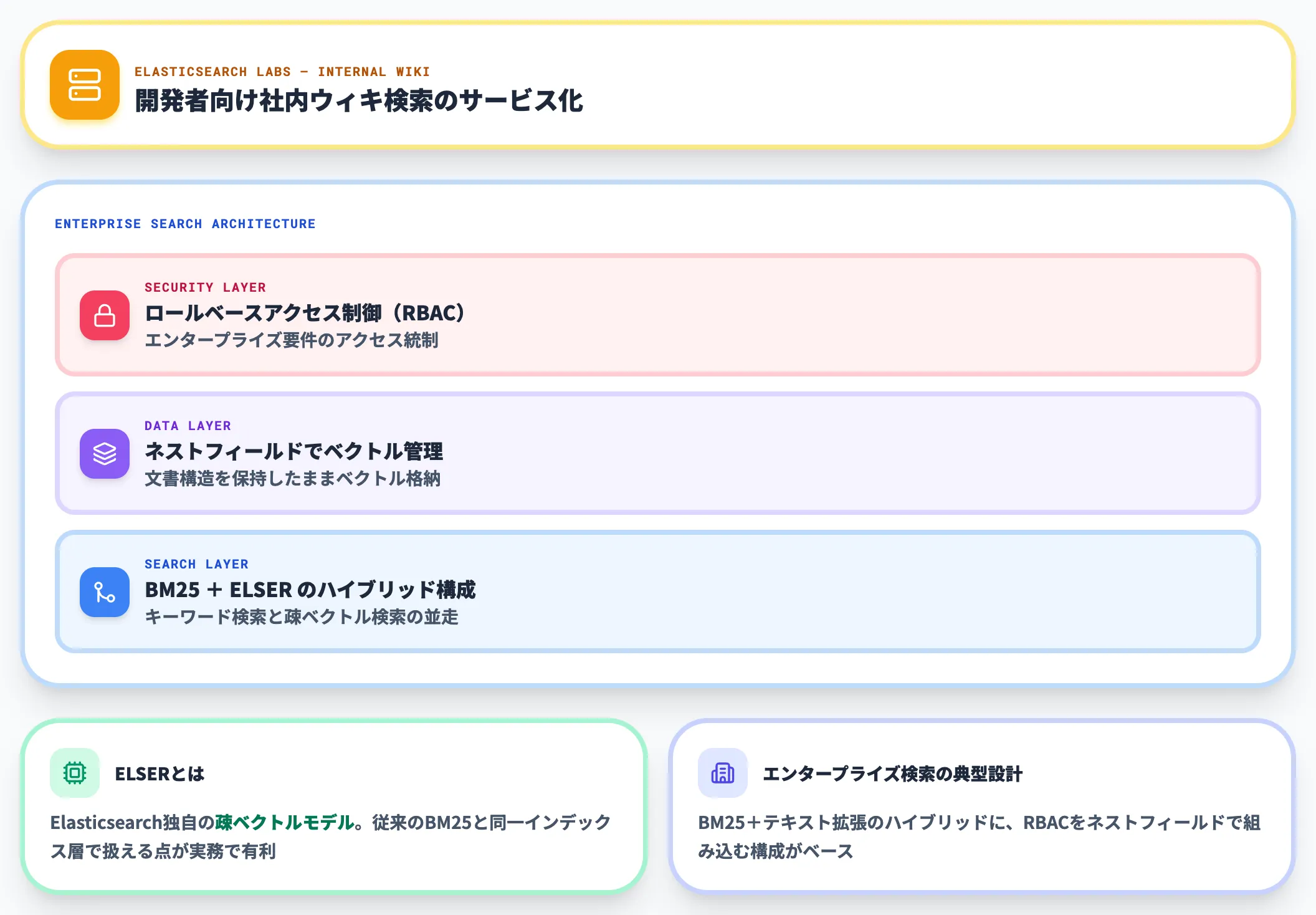Viewport: 1316px width, 915px height.
Task: Click the green chip icon beside ELSERとは
Action: [75, 773]
